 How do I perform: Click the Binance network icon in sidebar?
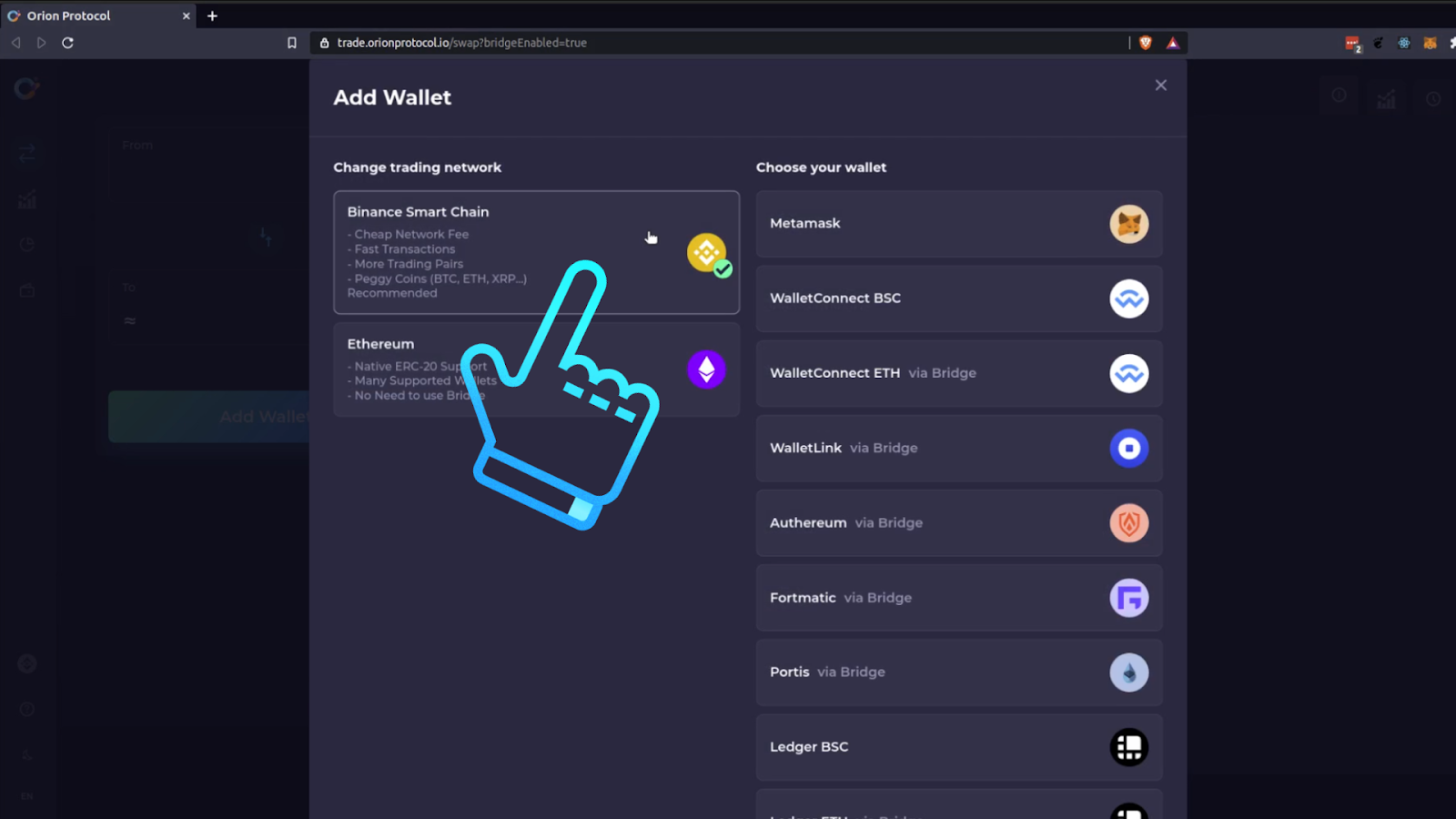[x=26, y=664]
